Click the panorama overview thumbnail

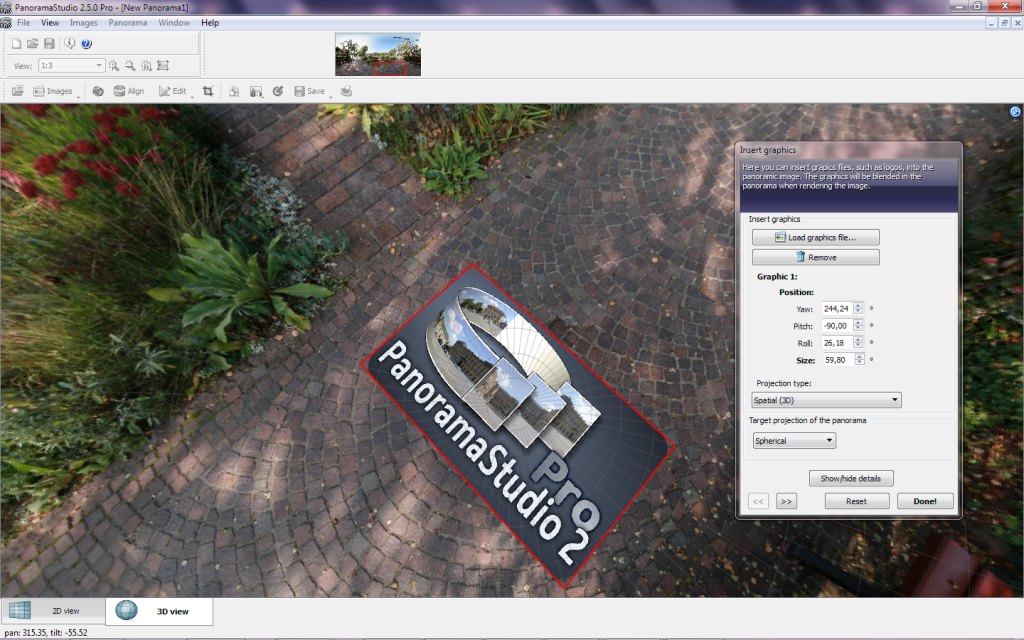[378, 54]
